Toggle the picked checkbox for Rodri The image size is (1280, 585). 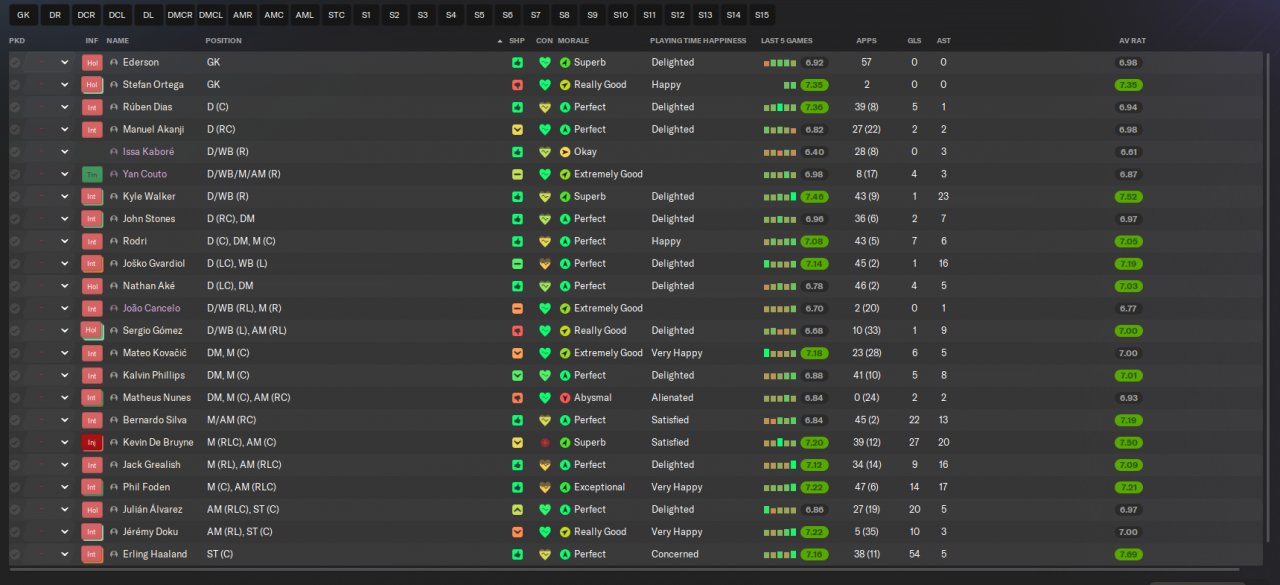click(15, 241)
